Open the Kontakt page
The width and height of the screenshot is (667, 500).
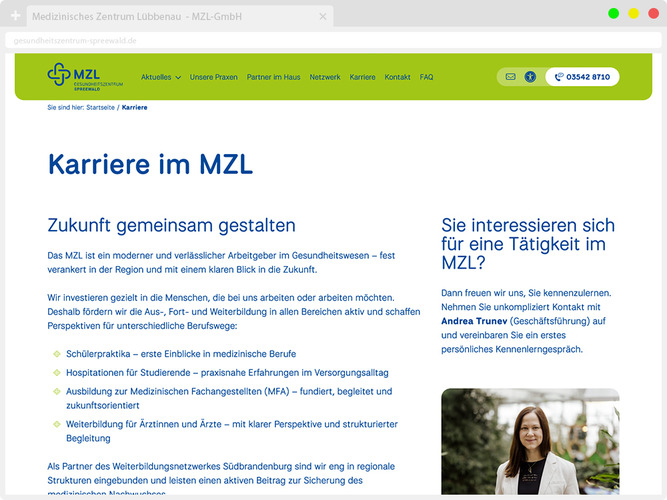click(397, 77)
